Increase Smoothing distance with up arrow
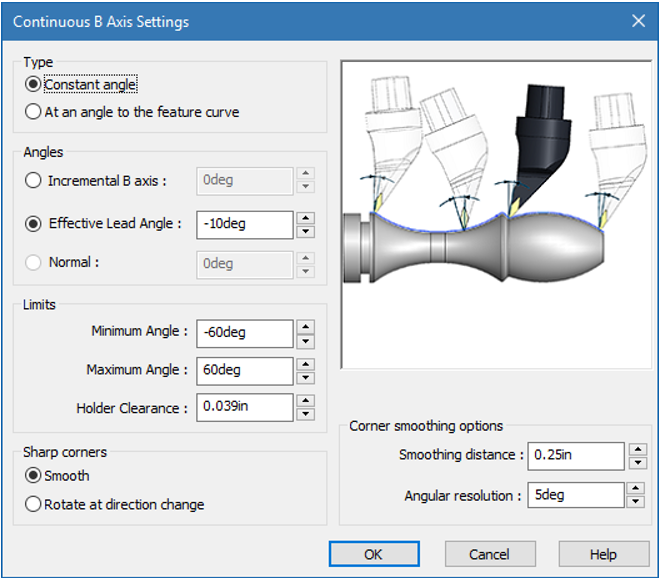This screenshot has width=662, height=581. [x=638, y=449]
